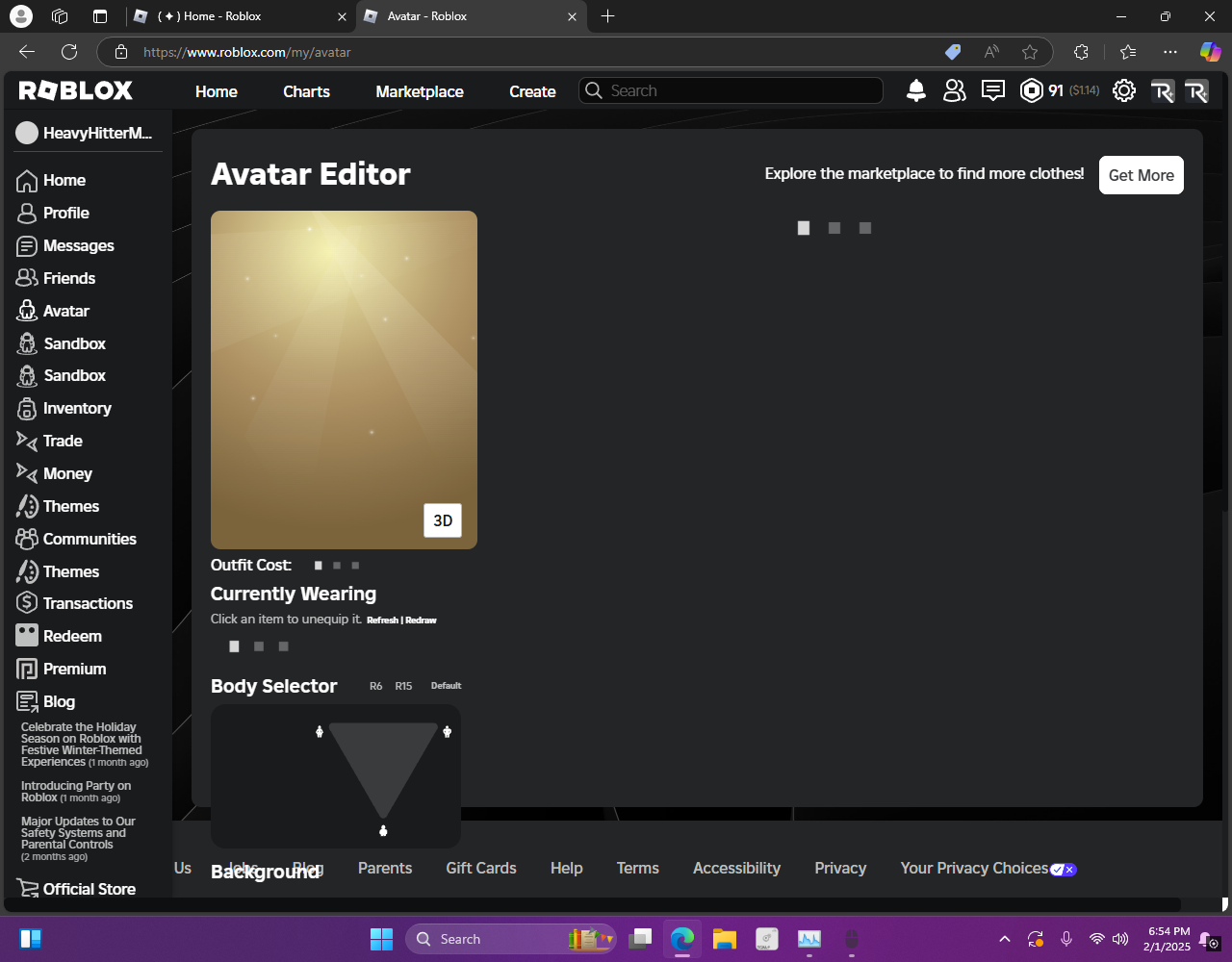Select the Default body option

(446, 686)
